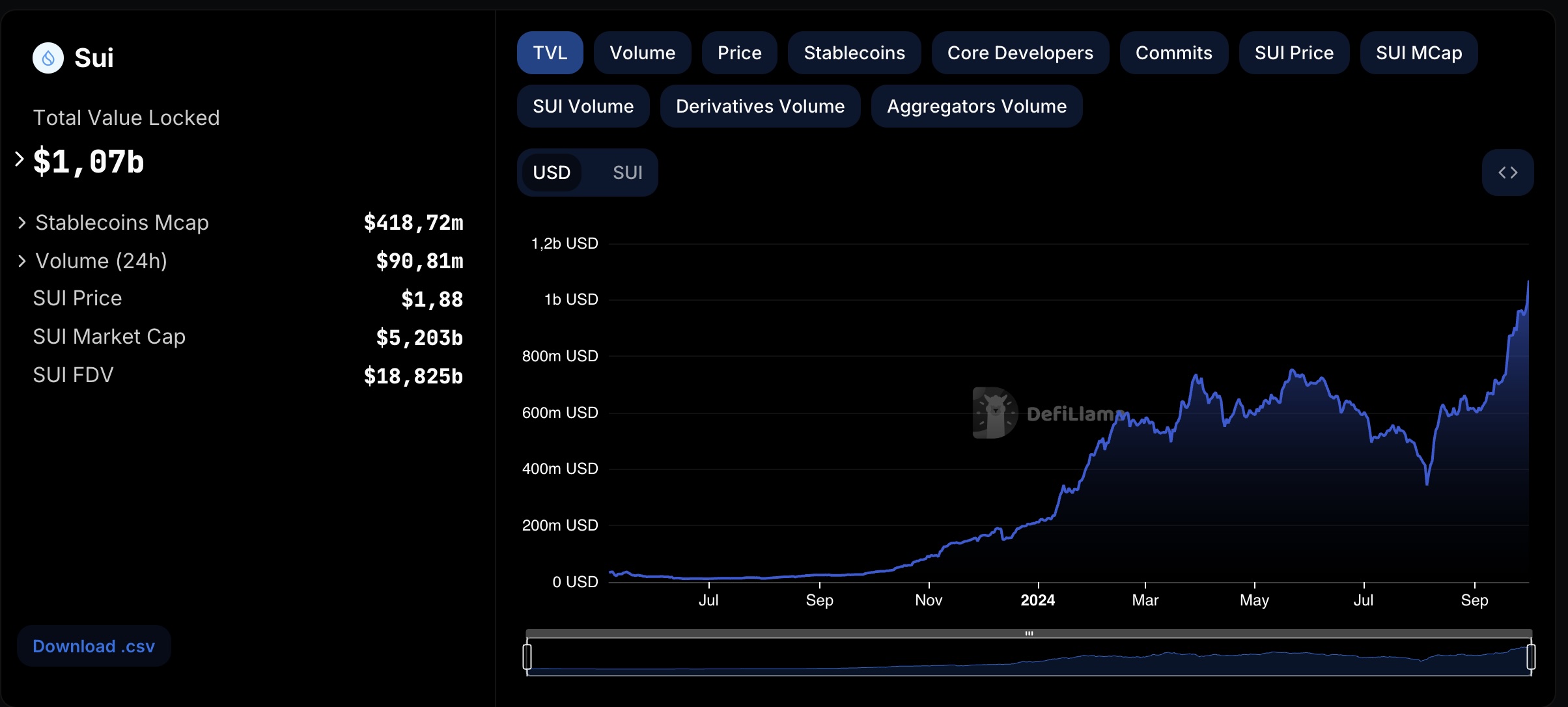Screen dimensions: 1568x707
Task: Click the Sui droplet logo icon
Action: [48, 58]
